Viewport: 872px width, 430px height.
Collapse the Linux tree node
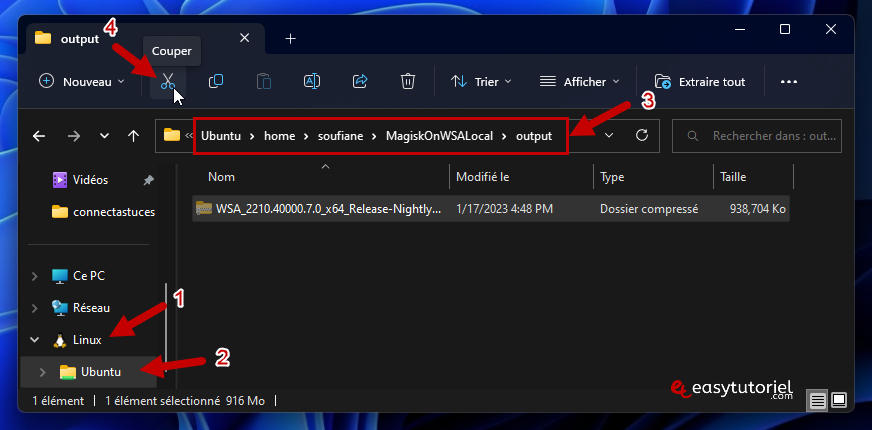click(34, 340)
